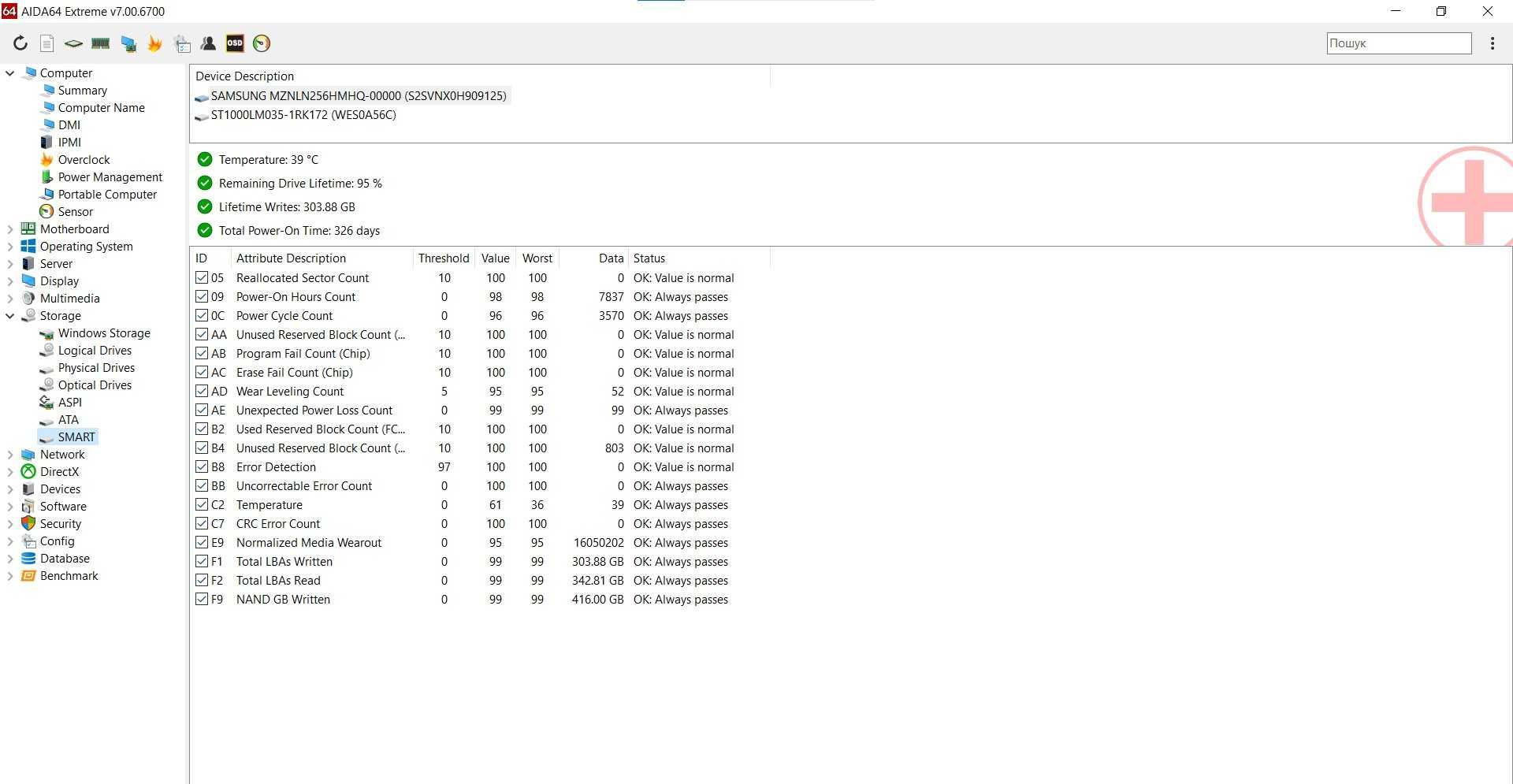Open the three-dot options menu

click(1493, 43)
